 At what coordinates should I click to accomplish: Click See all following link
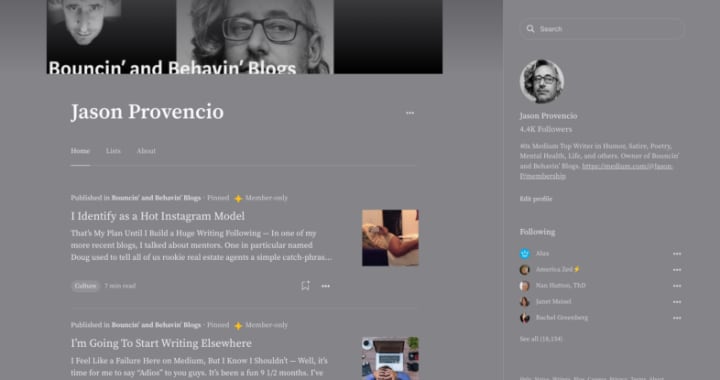(x=541, y=339)
